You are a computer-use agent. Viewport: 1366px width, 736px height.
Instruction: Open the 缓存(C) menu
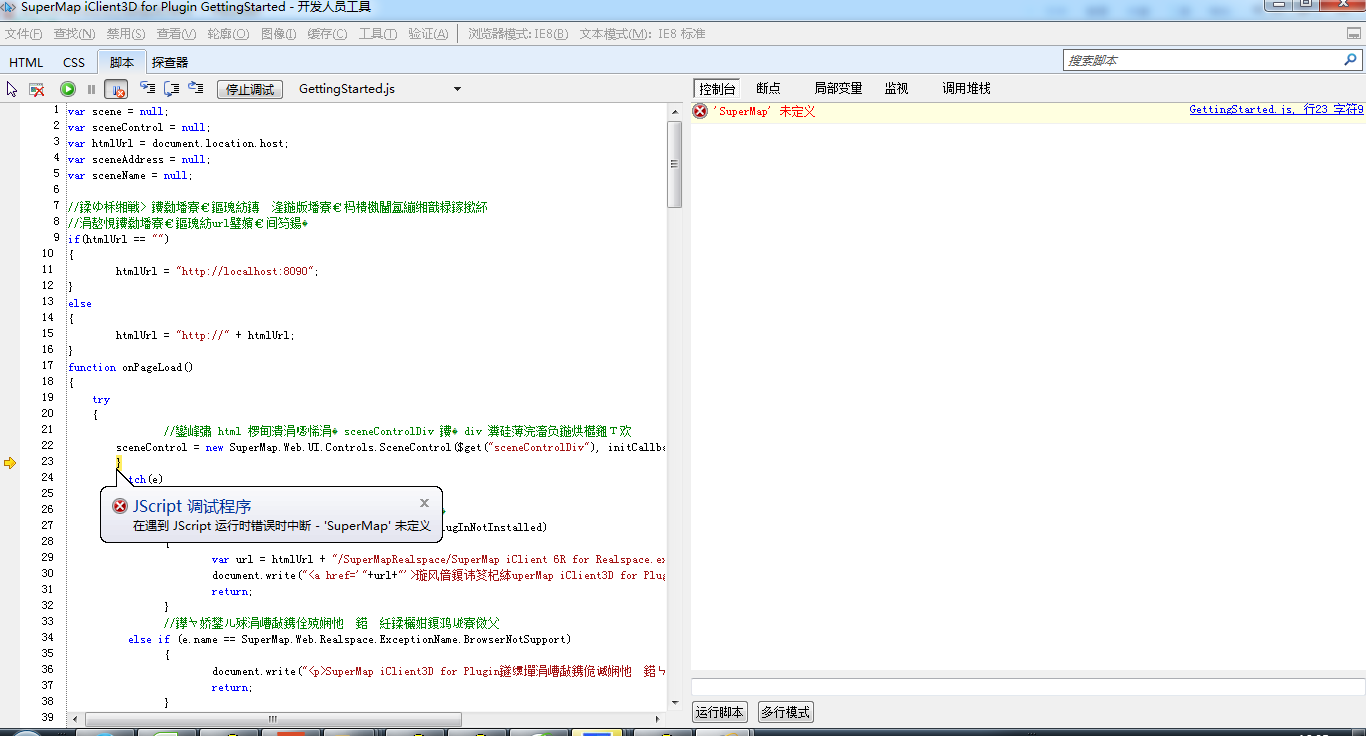click(327, 34)
